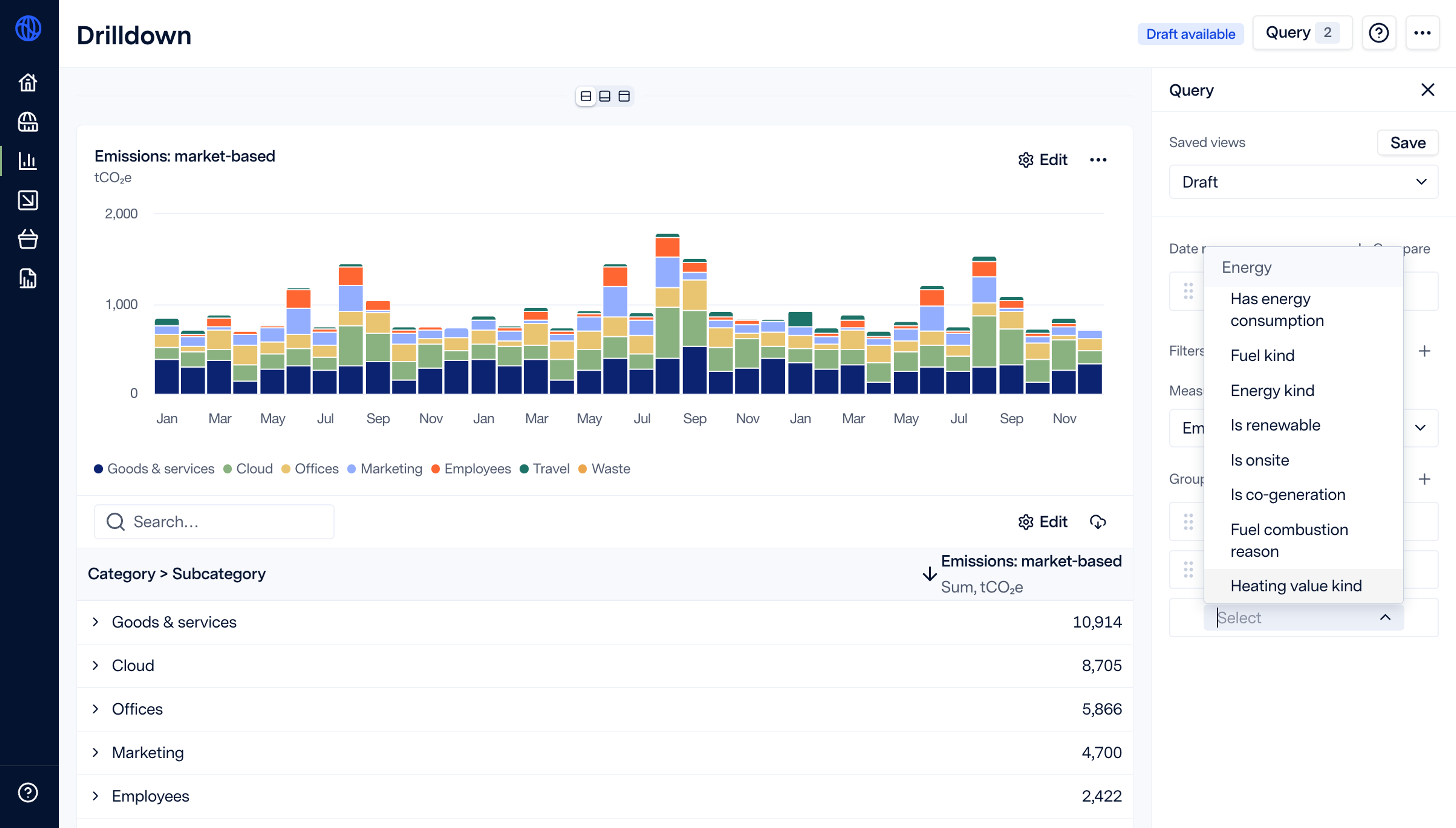Click the Save button
Screen dimensions: 1456x828
point(1407,143)
